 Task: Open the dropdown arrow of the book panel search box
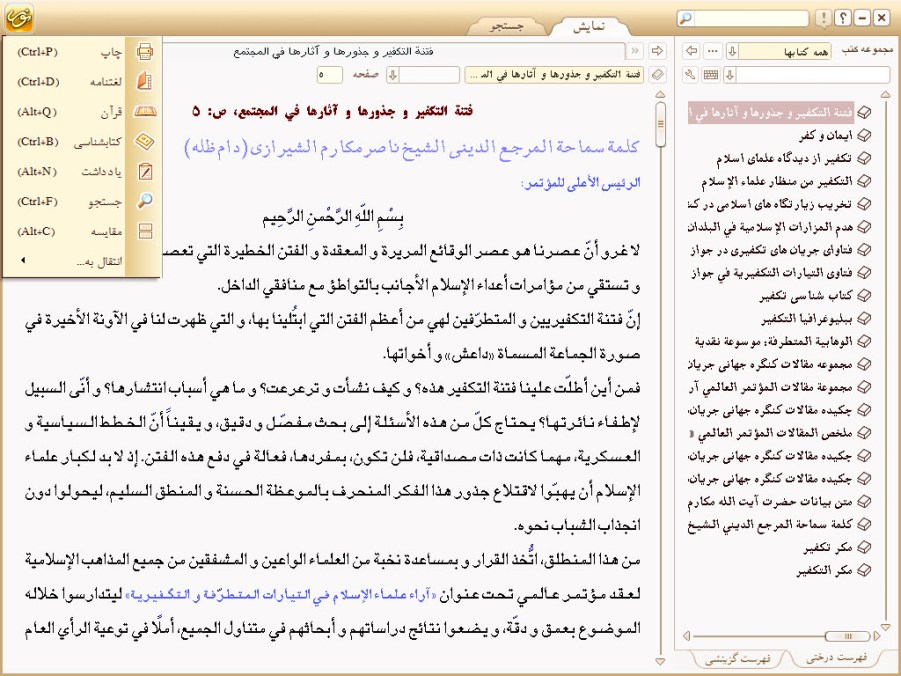point(730,75)
